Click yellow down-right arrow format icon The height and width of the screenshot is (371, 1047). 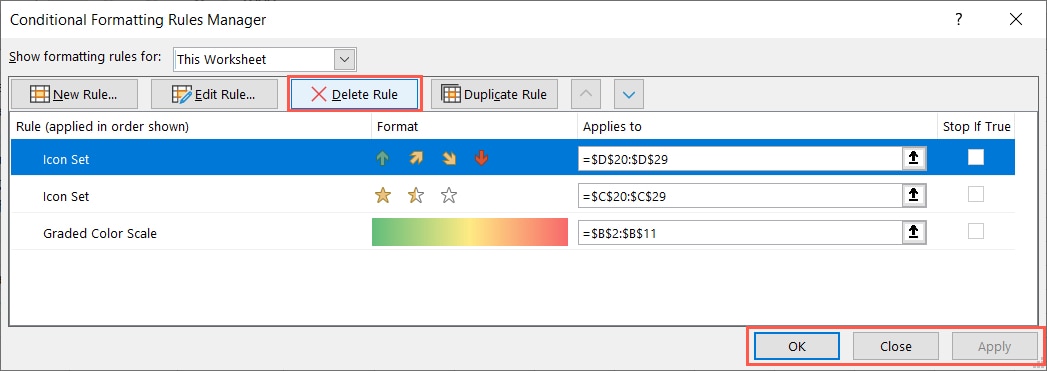pyautogui.click(x=449, y=159)
